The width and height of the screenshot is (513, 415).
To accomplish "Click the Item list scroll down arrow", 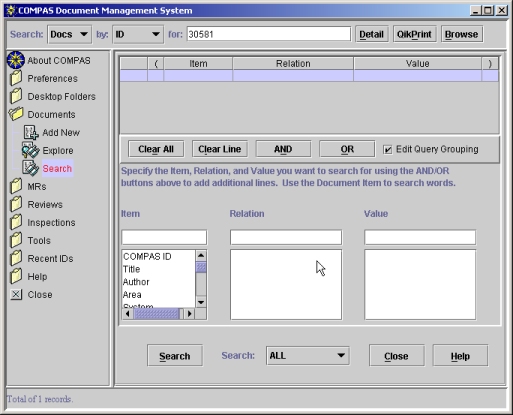I will [201, 302].
